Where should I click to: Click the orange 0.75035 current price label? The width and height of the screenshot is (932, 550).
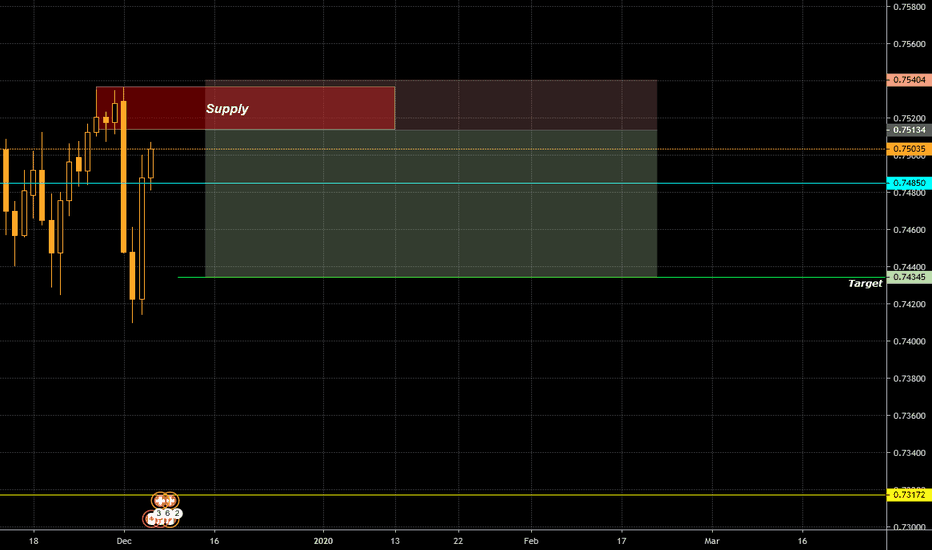[x=909, y=149]
